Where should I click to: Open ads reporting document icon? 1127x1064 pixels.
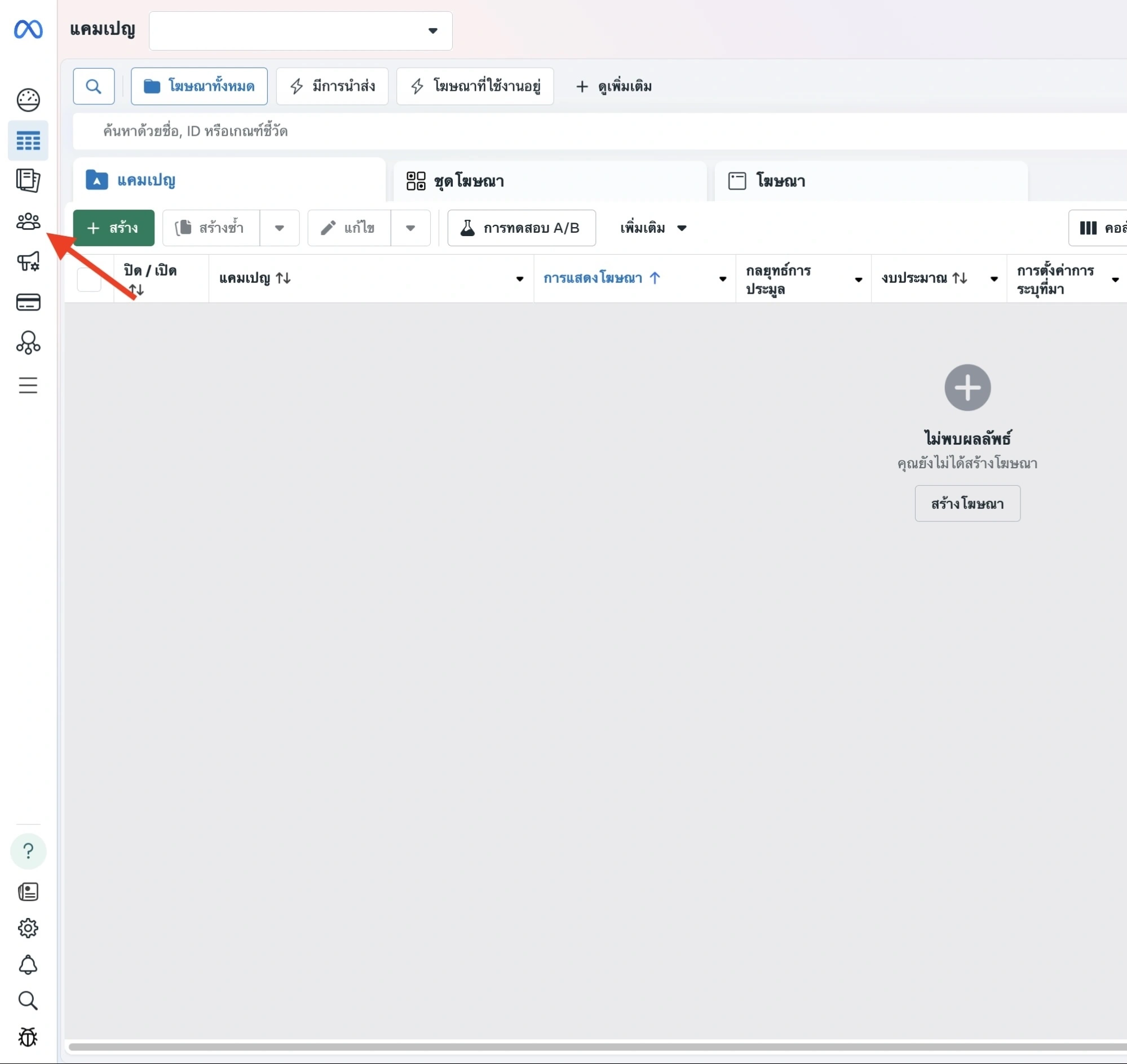[x=28, y=180]
